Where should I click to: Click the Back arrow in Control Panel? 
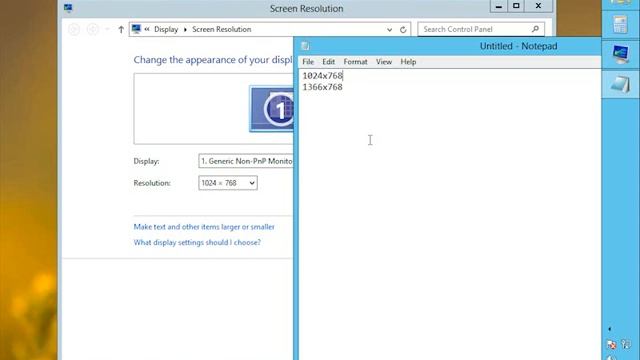pyautogui.click(x=74, y=29)
